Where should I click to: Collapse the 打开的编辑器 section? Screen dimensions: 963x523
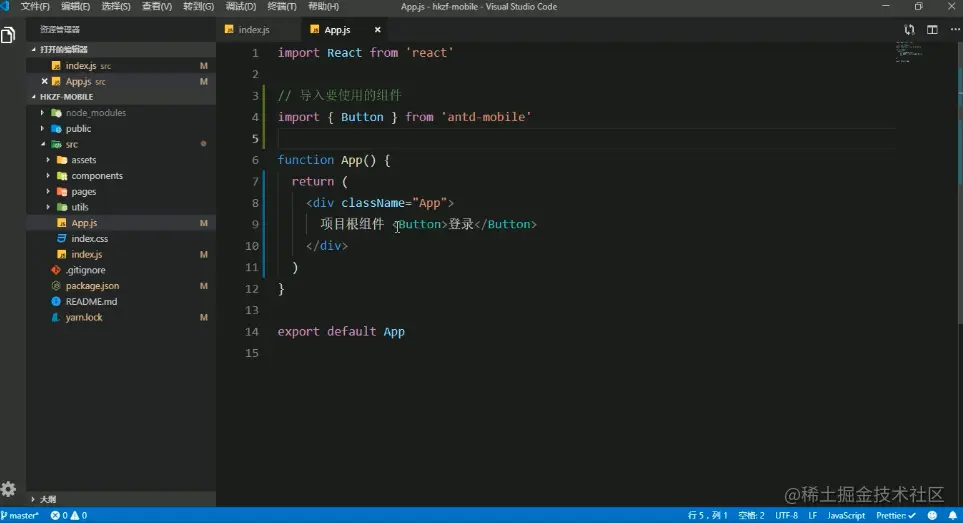121,49
